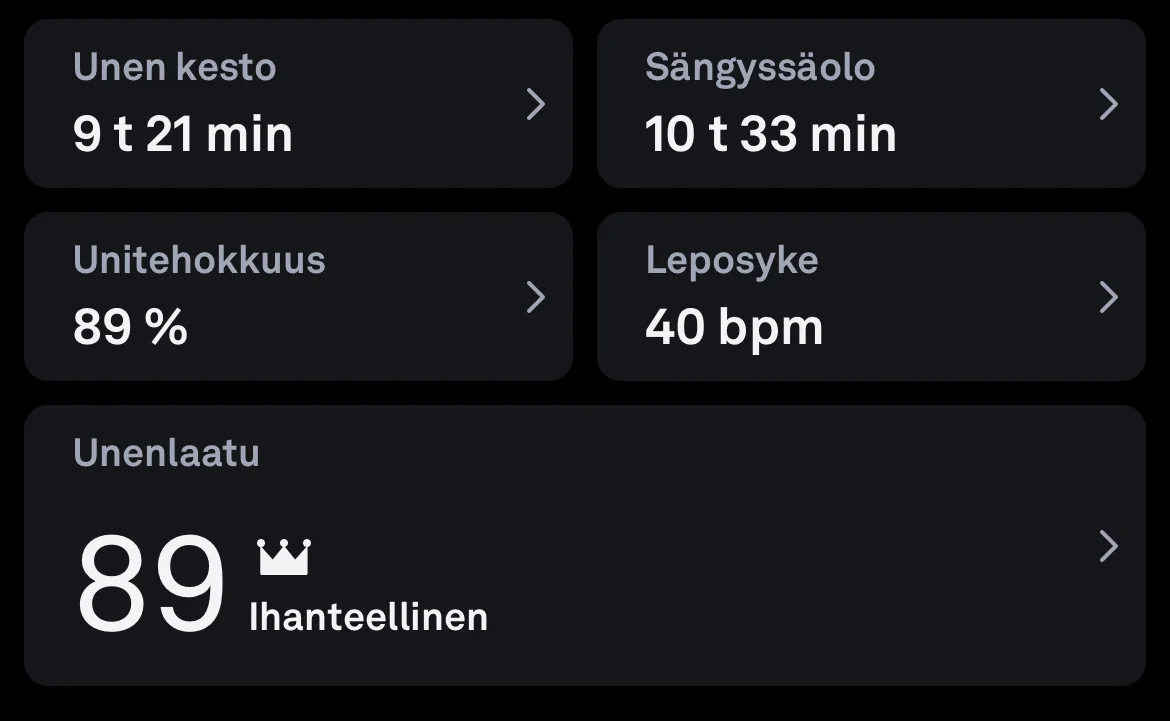Open Unitehokkuus details via its chevron
Image resolution: width=1170 pixels, height=721 pixels.
tap(536, 297)
